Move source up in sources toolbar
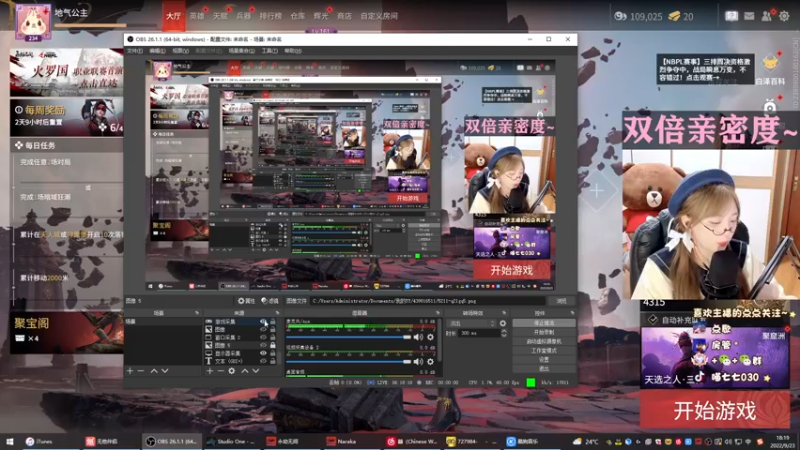This screenshot has height=450, width=800. pos(244,371)
